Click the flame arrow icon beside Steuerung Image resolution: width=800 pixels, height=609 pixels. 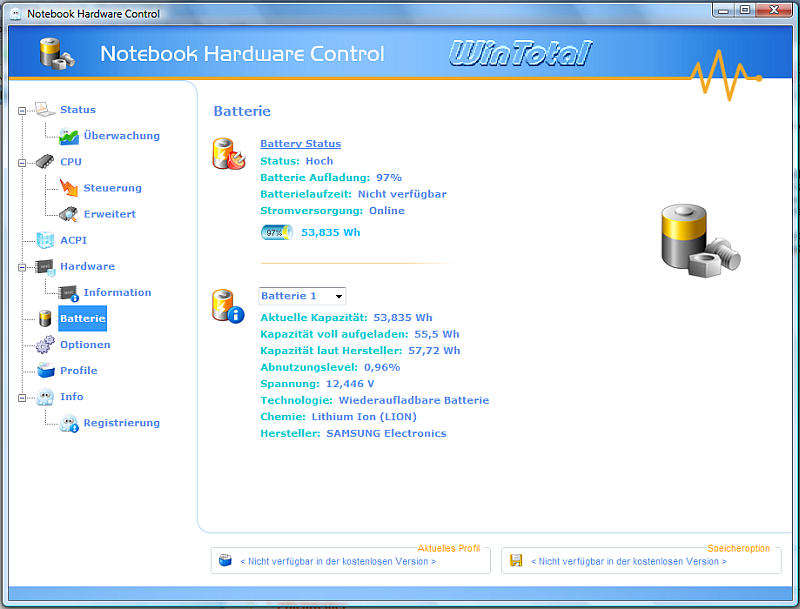point(69,188)
